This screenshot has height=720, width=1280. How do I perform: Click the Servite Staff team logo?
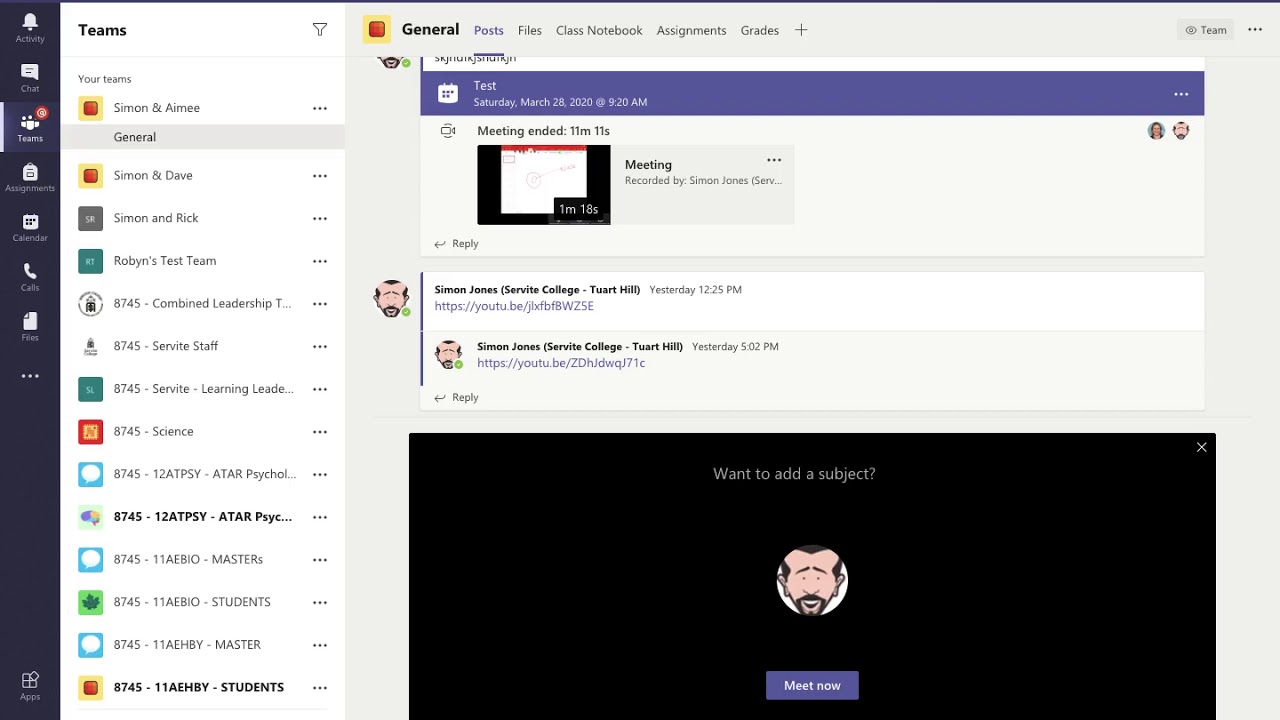point(90,346)
